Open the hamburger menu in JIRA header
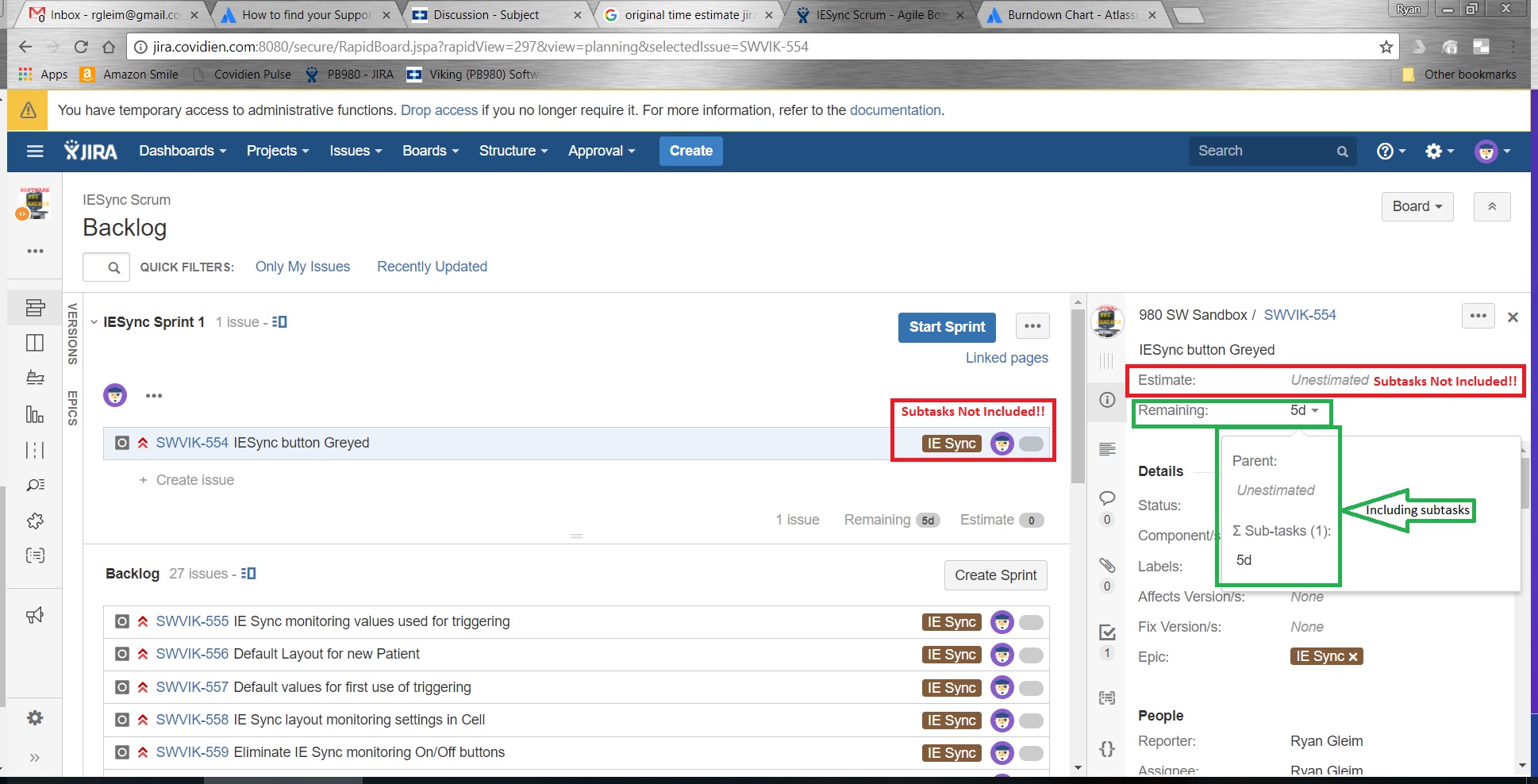This screenshot has width=1538, height=784. point(35,151)
